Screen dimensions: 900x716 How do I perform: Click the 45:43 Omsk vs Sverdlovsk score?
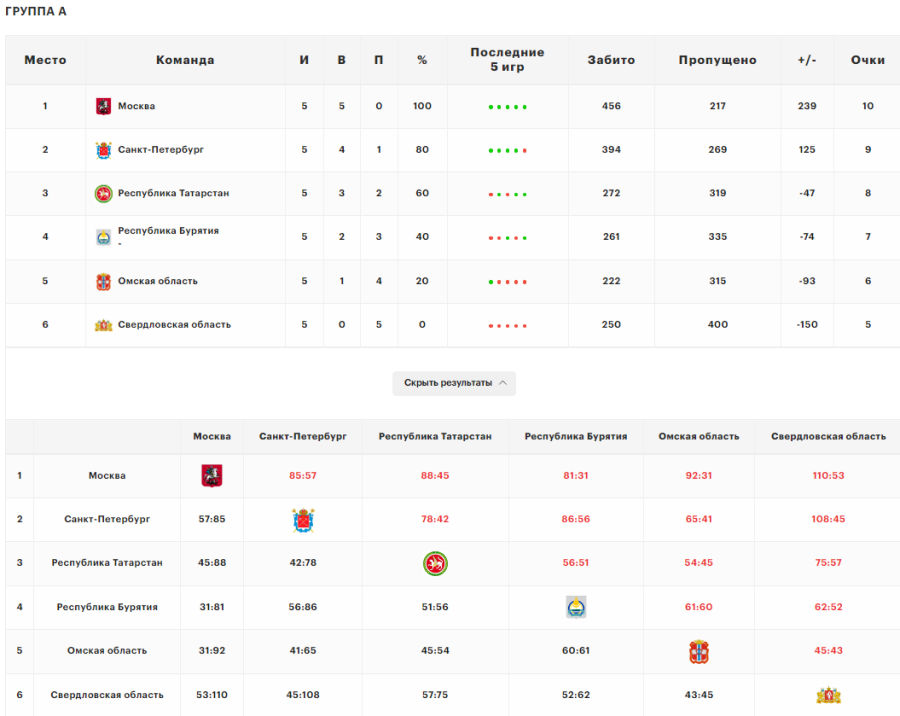828,651
